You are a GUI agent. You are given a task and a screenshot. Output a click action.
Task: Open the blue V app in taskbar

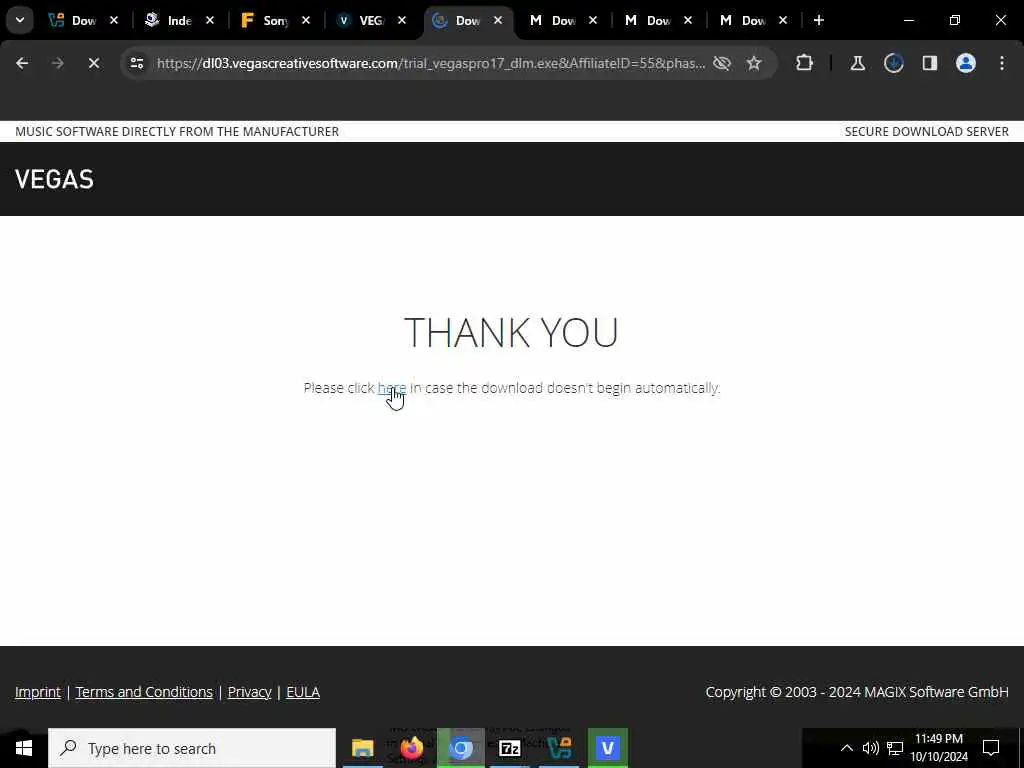point(608,748)
